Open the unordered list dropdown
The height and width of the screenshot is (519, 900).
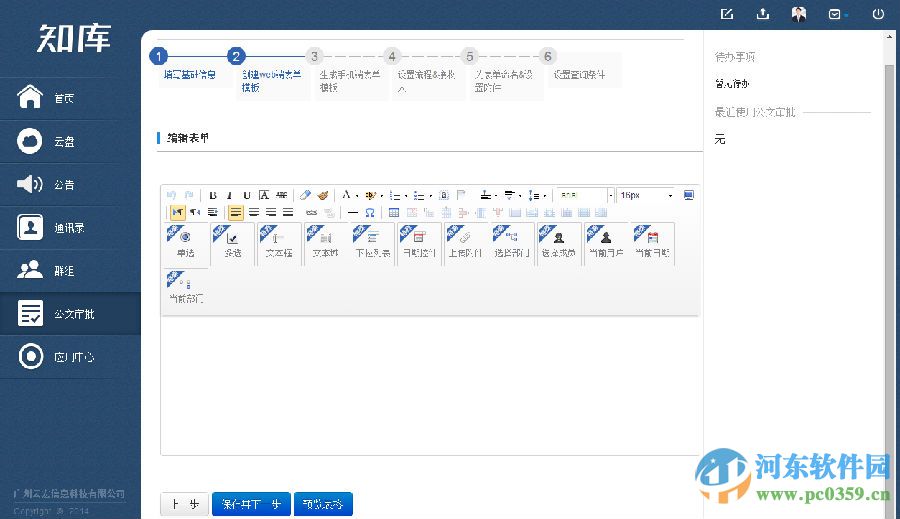tap(430, 196)
